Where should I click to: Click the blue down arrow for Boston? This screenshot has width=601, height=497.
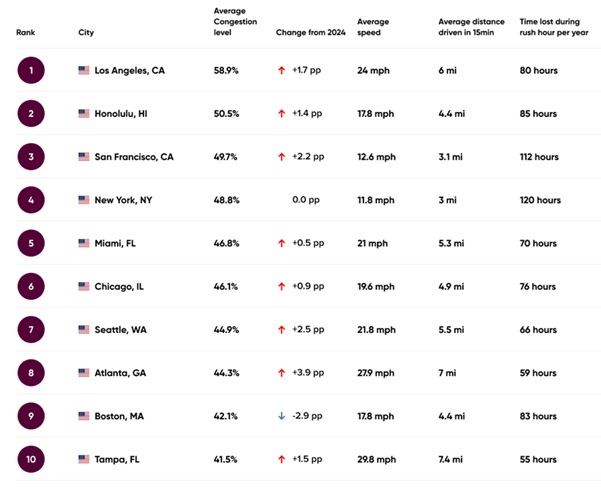(x=282, y=415)
